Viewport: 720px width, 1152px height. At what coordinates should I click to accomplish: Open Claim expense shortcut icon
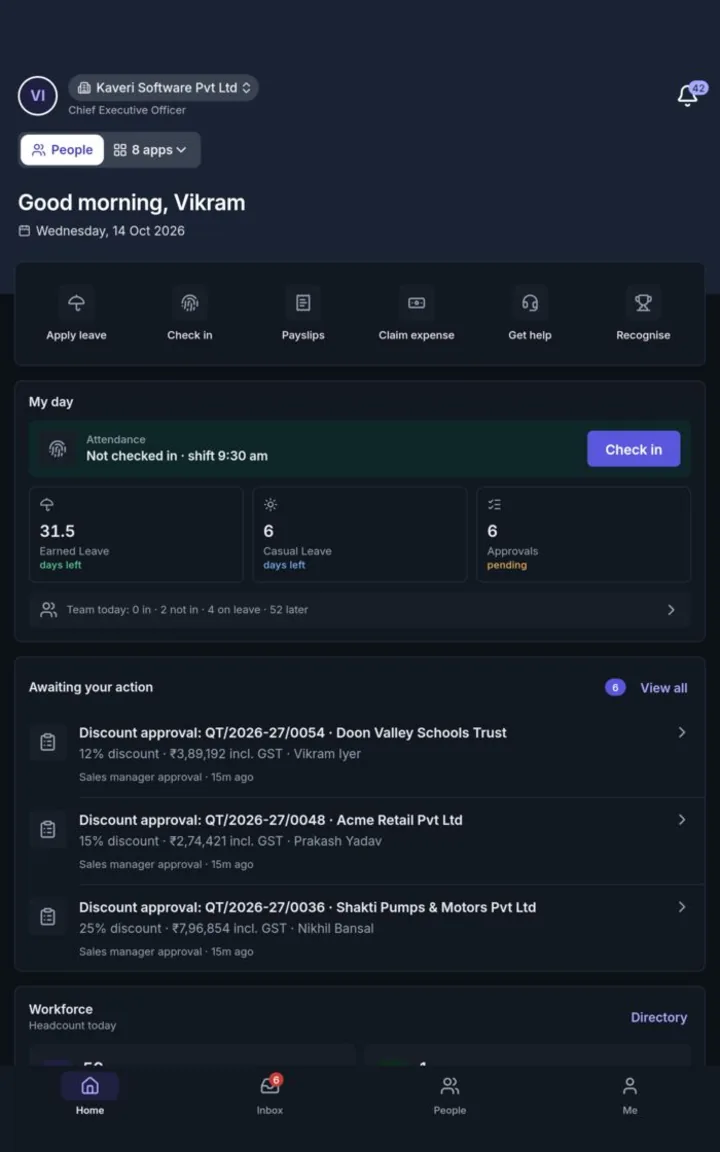[x=417, y=303]
